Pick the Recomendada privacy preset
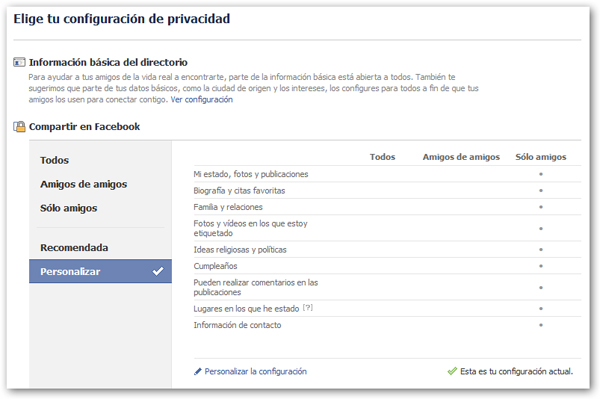Viewport: 600px width, 399px height. tap(74, 248)
